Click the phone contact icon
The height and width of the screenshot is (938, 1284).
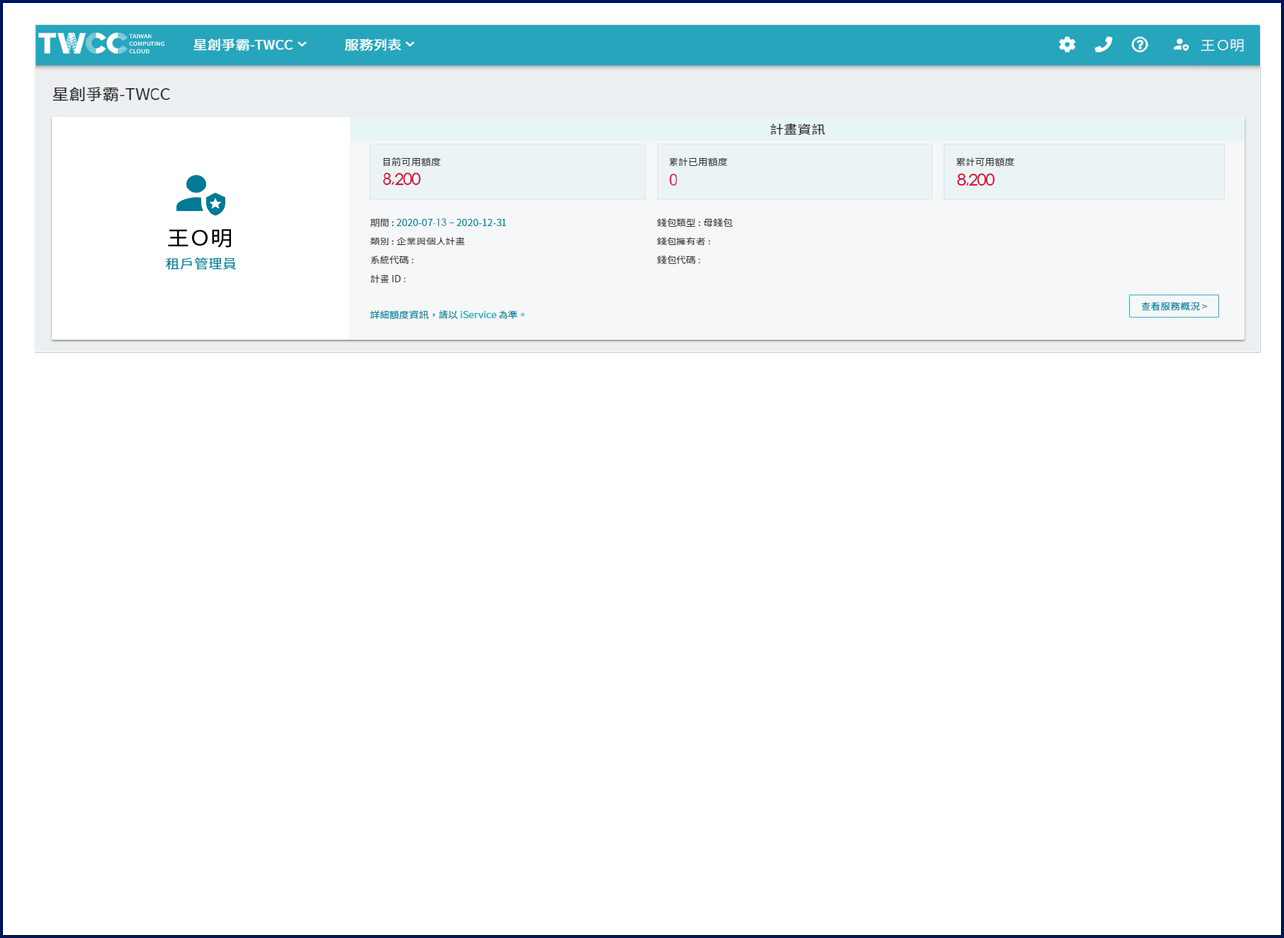click(1103, 45)
